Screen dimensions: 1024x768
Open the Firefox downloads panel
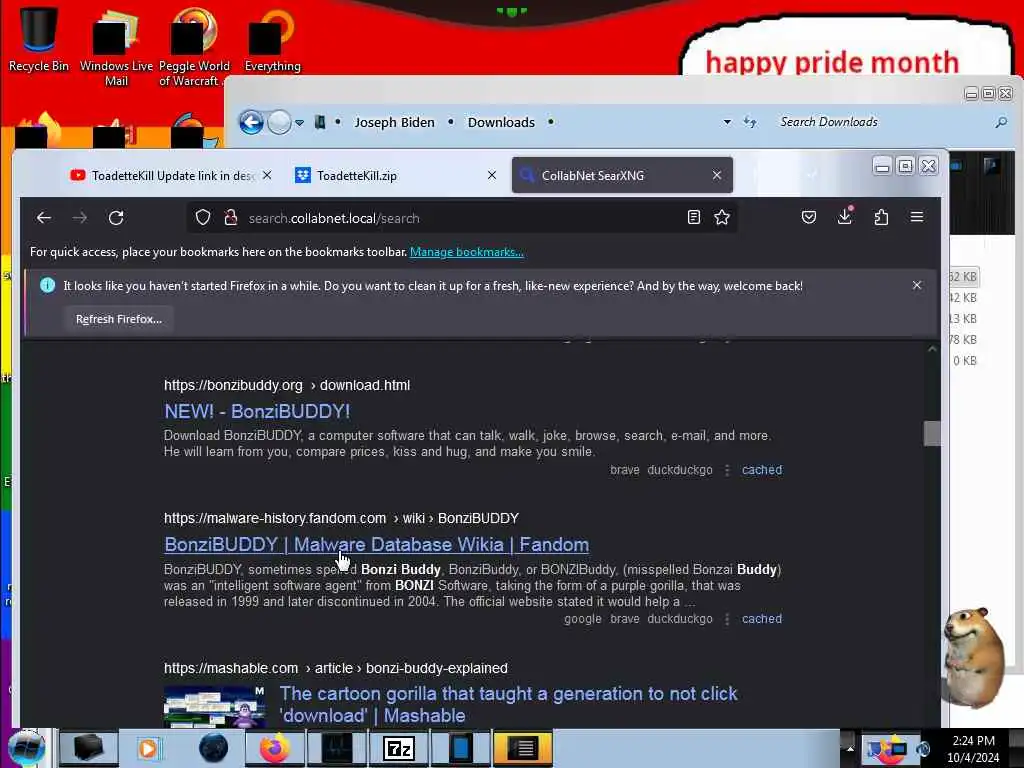coord(845,216)
